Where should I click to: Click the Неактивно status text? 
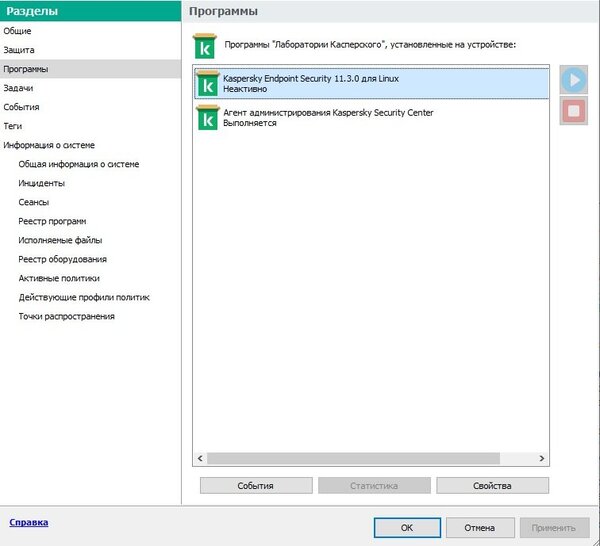[x=245, y=89]
